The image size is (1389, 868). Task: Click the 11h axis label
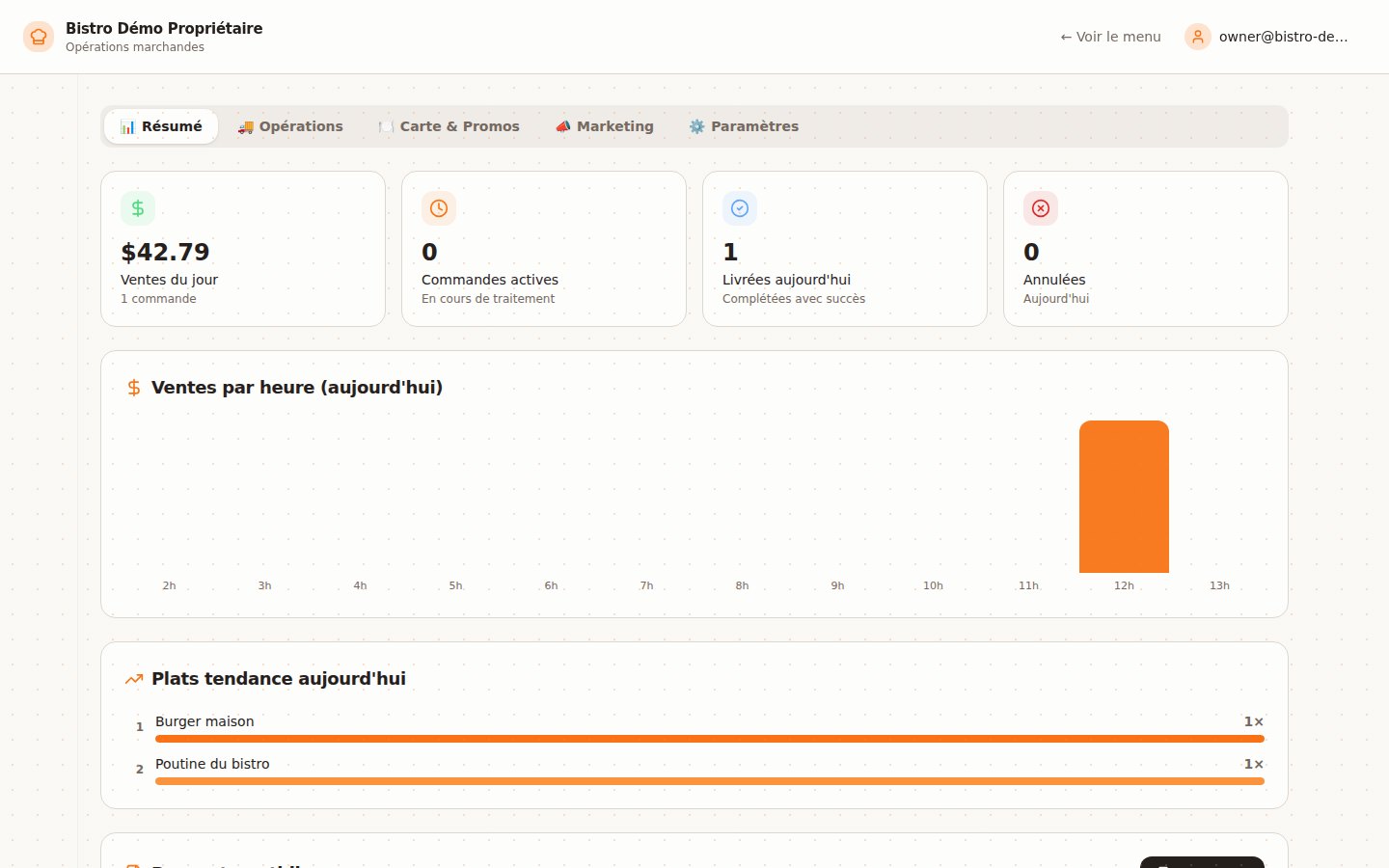click(x=1028, y=585)
